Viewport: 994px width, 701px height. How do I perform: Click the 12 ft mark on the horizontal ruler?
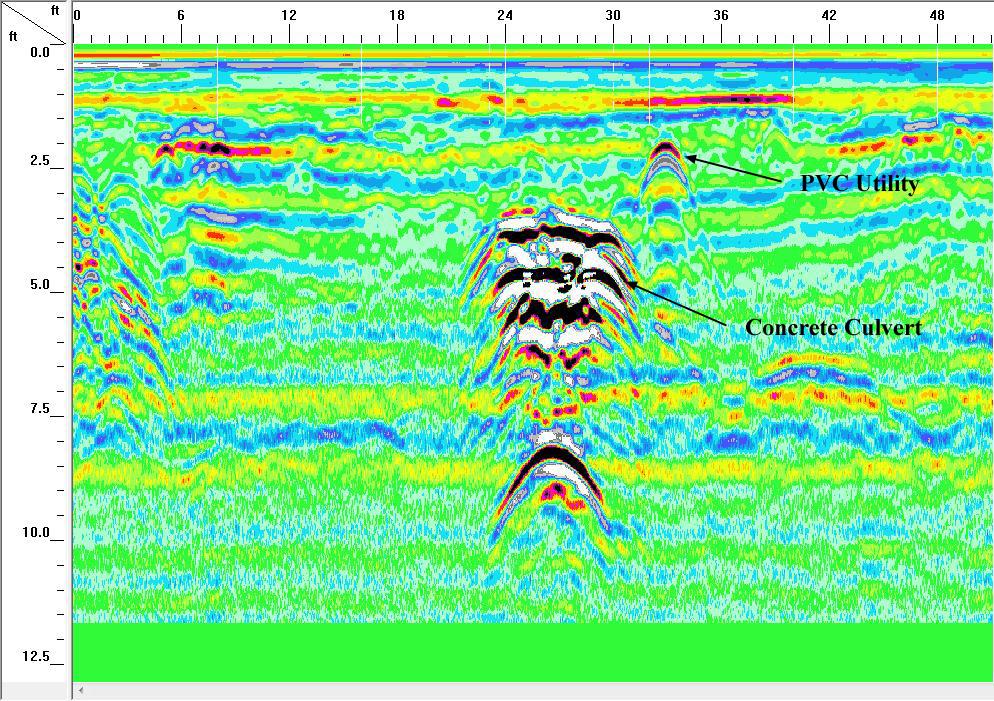tap(289, 15)
